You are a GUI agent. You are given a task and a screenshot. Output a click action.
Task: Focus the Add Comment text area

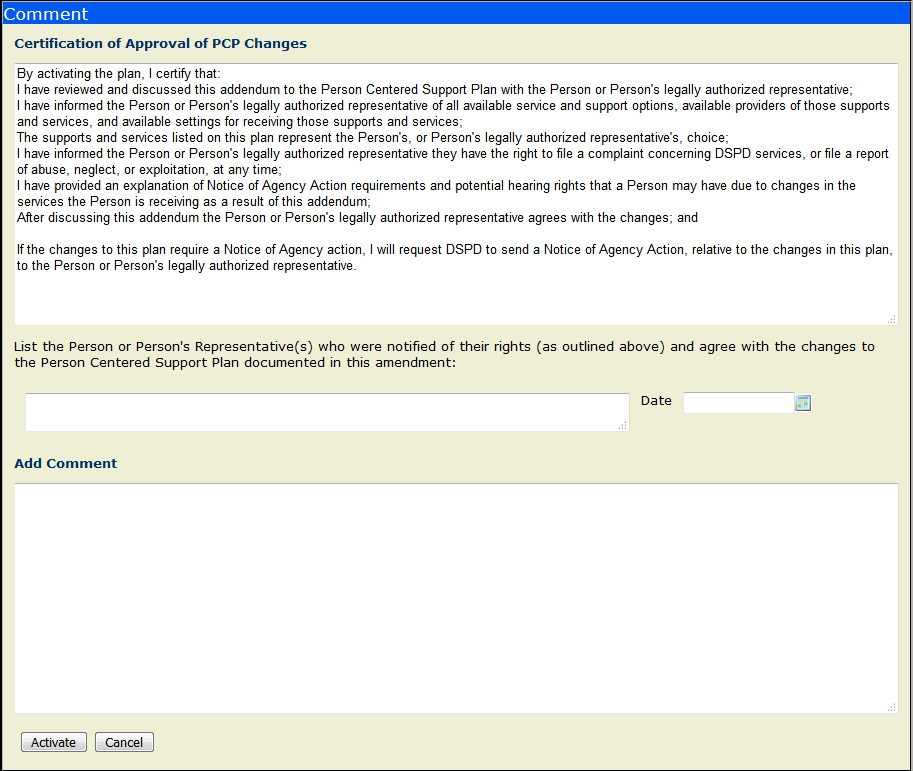coord(455,597)
